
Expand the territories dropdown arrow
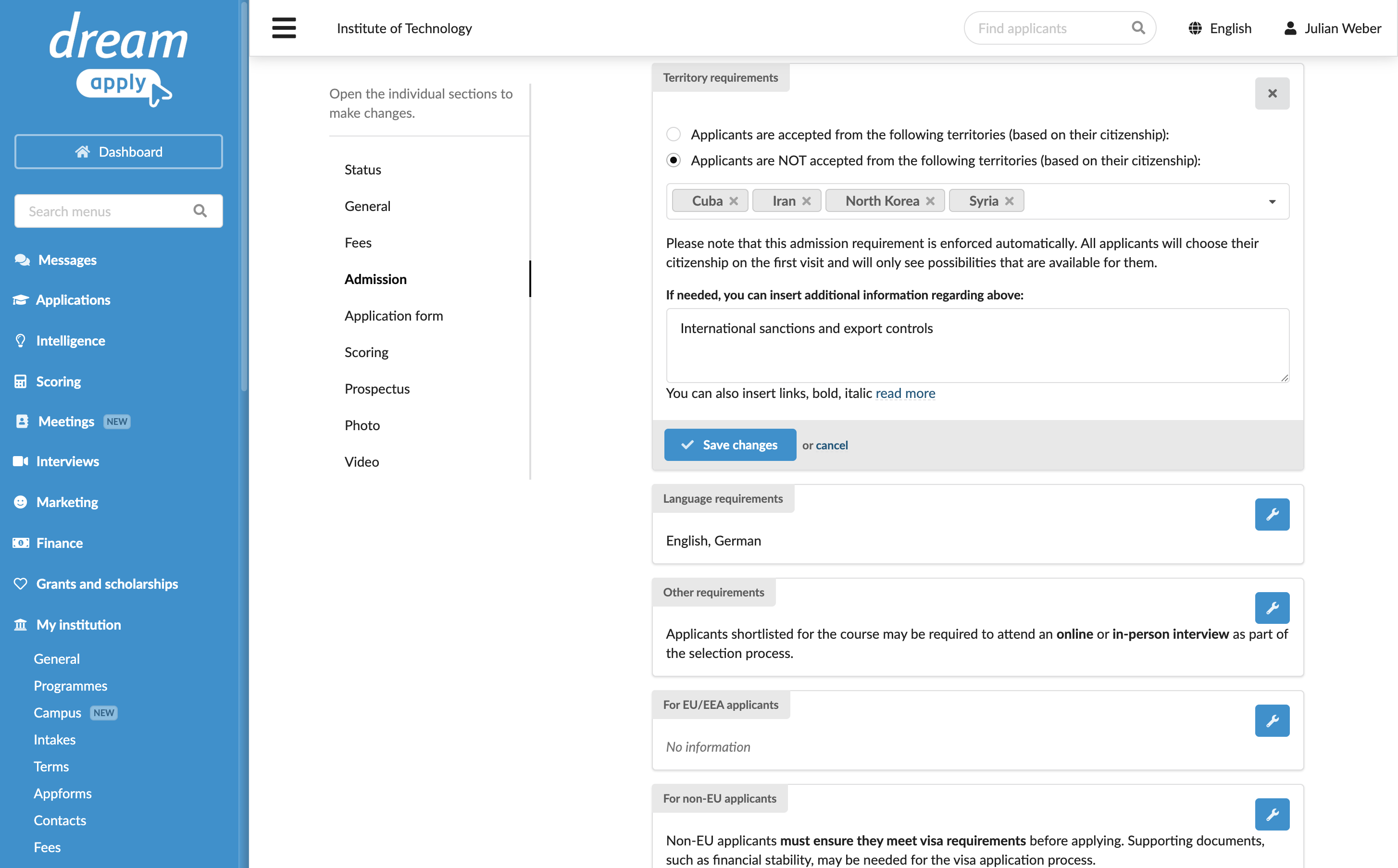[1272, 201]
